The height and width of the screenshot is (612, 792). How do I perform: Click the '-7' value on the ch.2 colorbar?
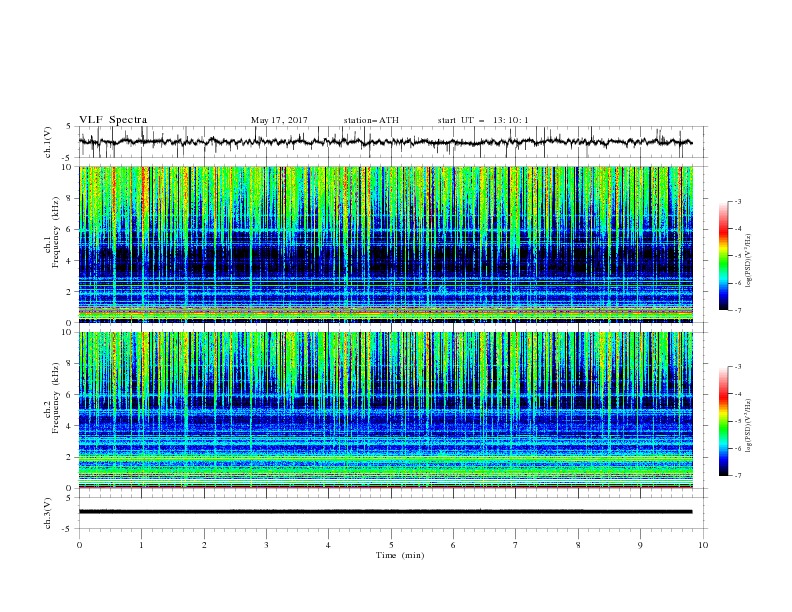[x=738, y=475]
